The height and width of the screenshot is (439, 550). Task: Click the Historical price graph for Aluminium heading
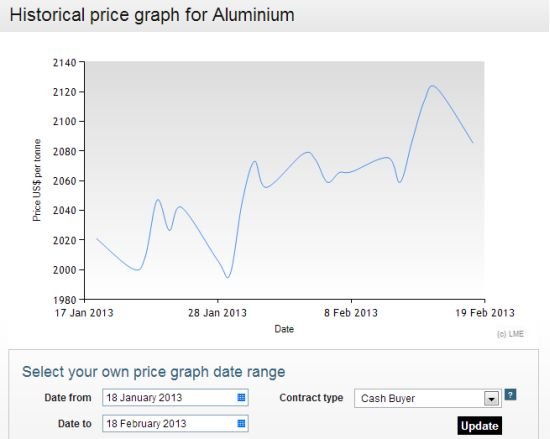click(152, 15)
